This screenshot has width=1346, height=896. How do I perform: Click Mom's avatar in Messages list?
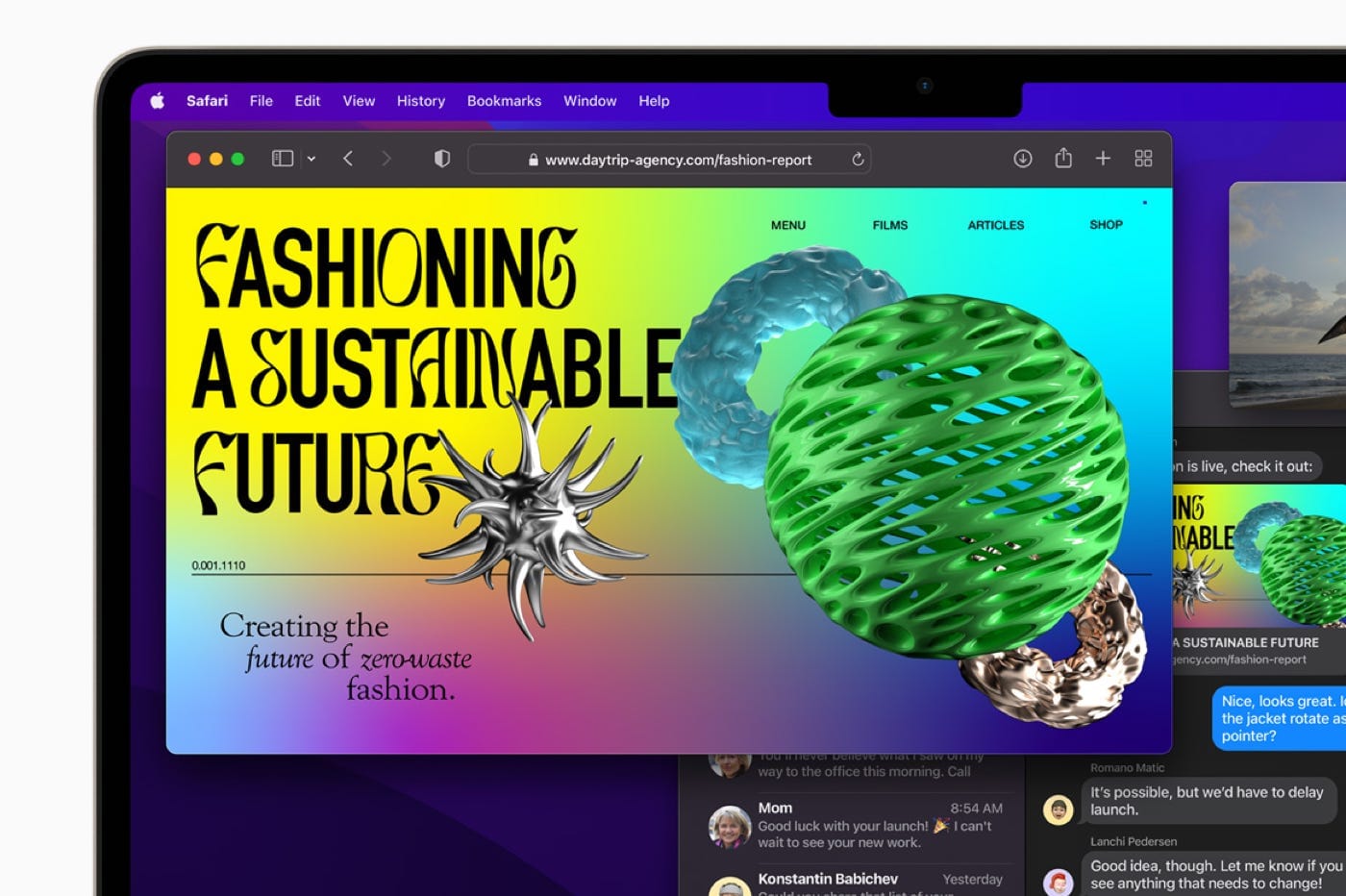tap(730, 827)
